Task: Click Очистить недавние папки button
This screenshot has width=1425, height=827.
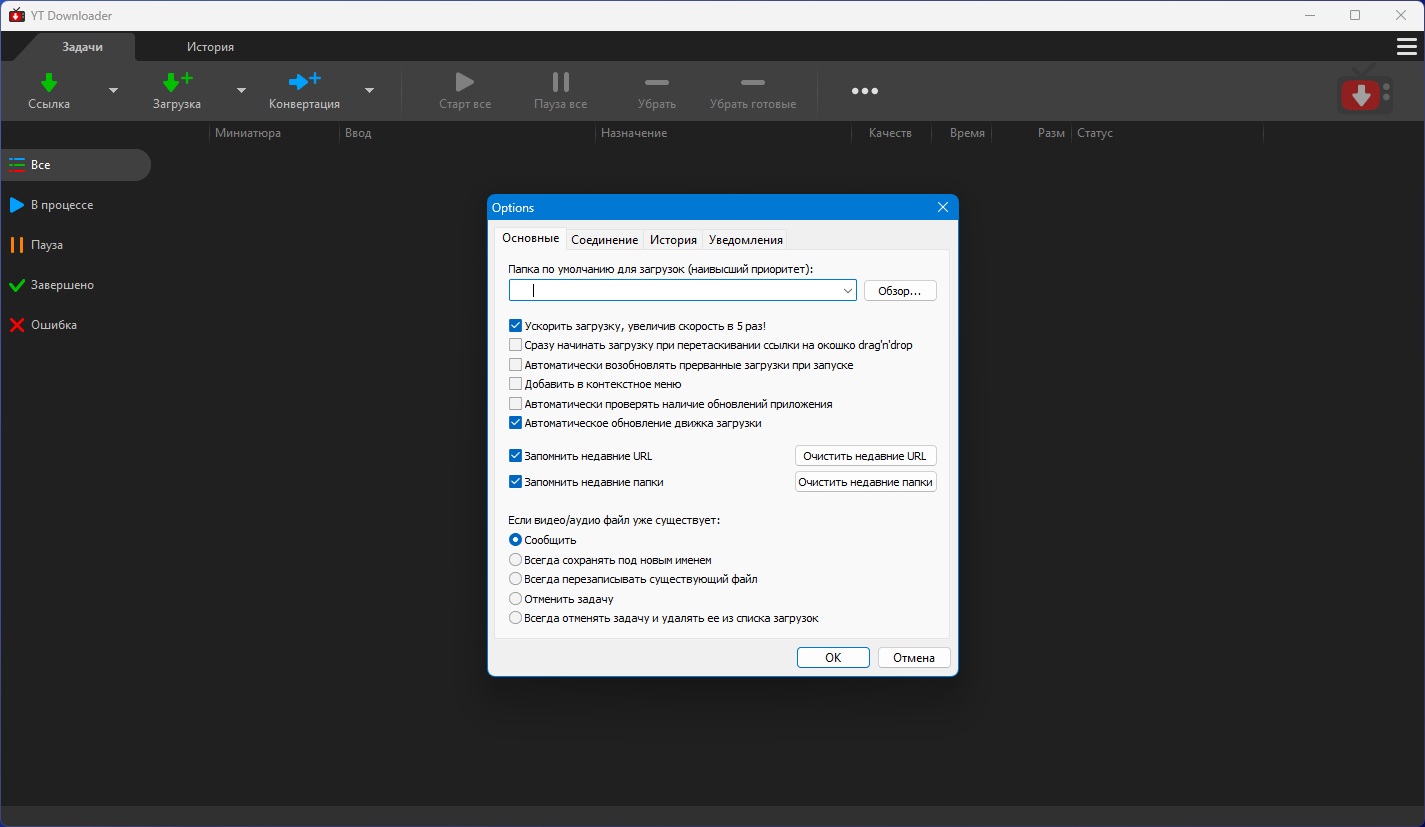Action: coord(865,482)
